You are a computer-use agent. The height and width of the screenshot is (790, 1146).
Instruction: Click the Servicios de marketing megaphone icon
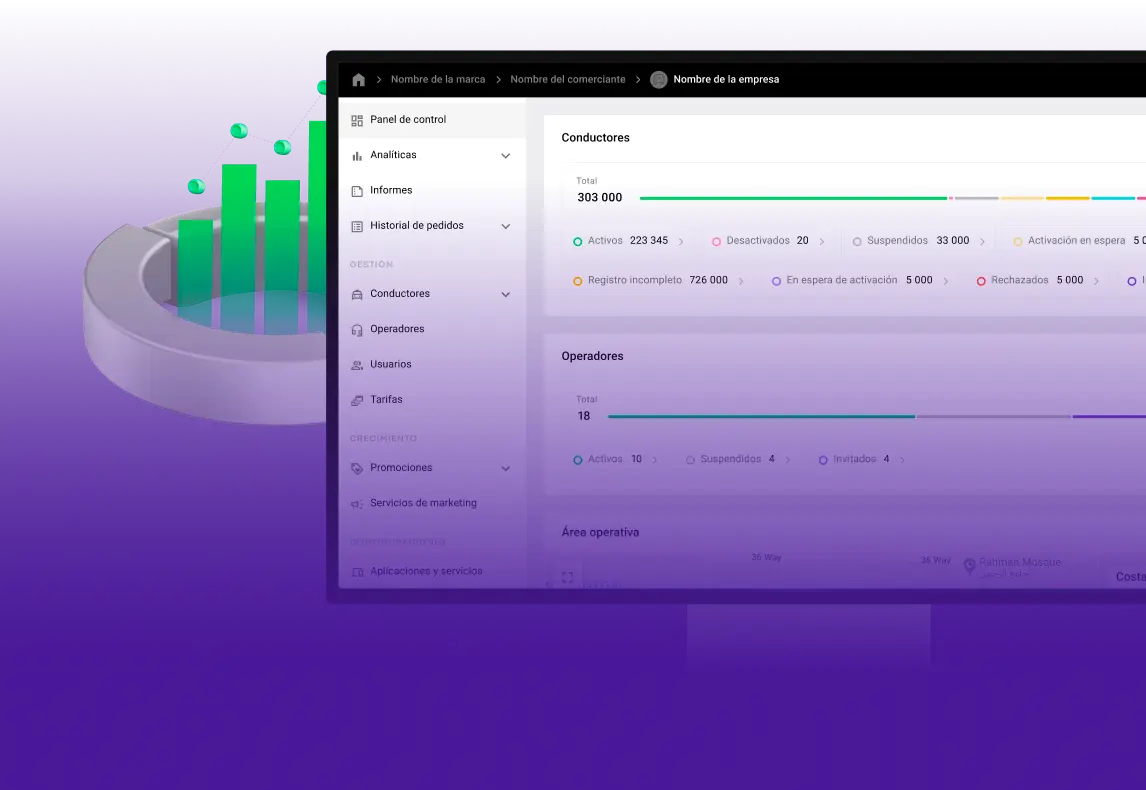coord(357,503)
